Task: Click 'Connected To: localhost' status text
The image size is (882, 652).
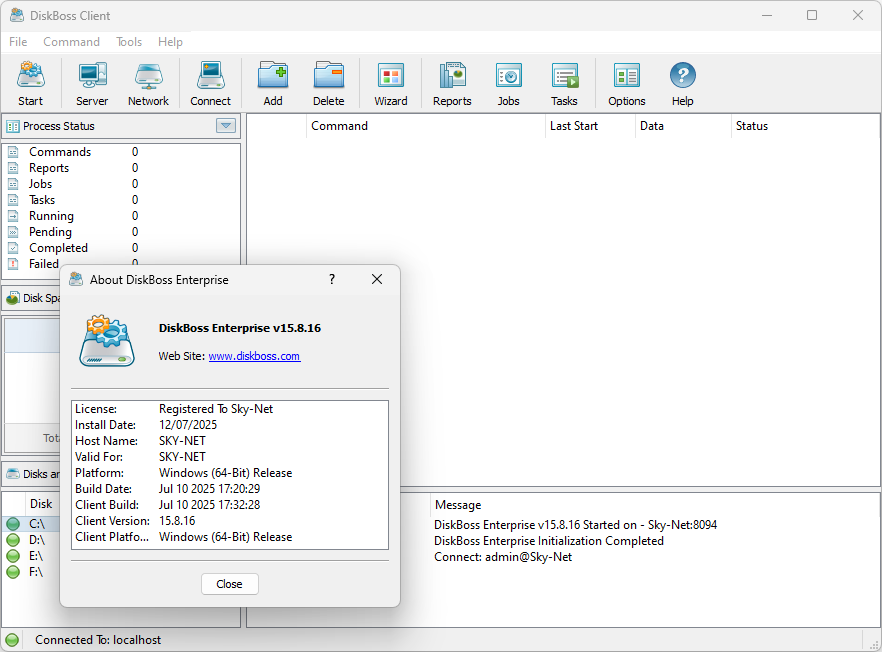Action: click(98, 640)
